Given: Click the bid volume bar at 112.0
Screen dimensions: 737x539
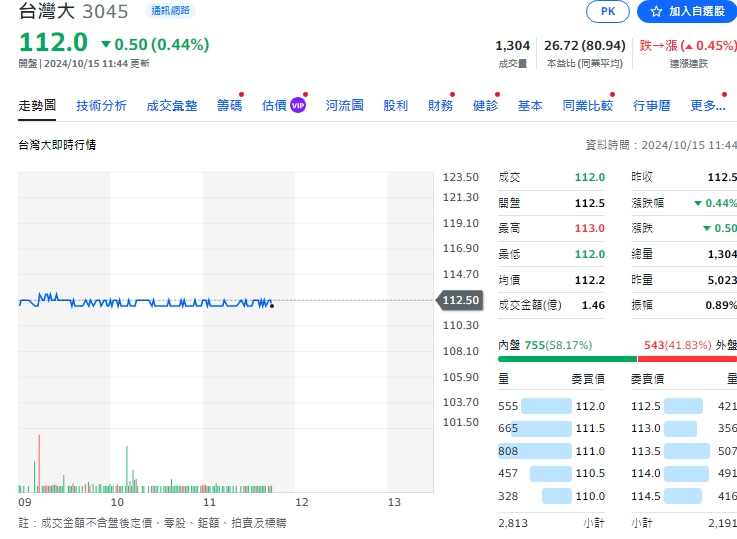Looking at the screenshot, I should [546, 406].
